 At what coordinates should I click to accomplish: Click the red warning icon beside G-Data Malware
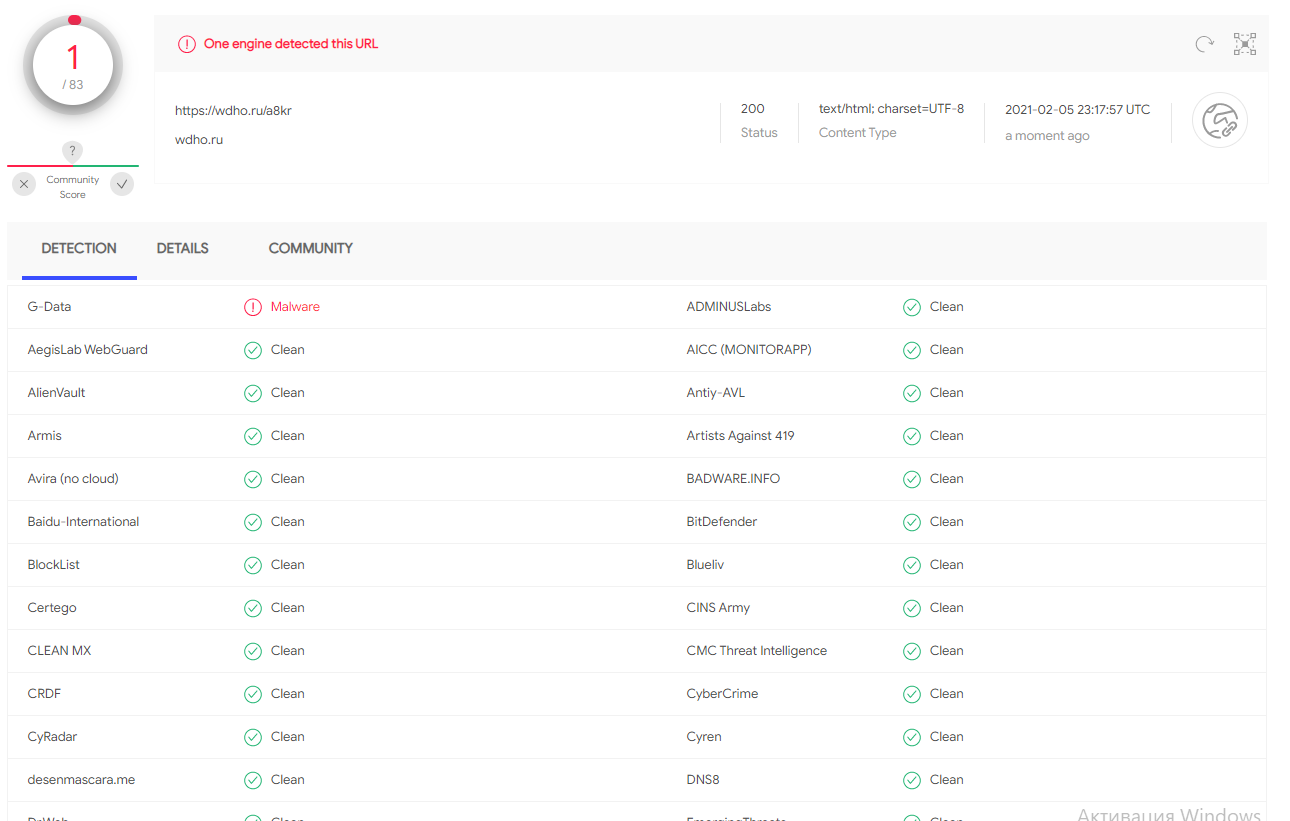point(253,307)
